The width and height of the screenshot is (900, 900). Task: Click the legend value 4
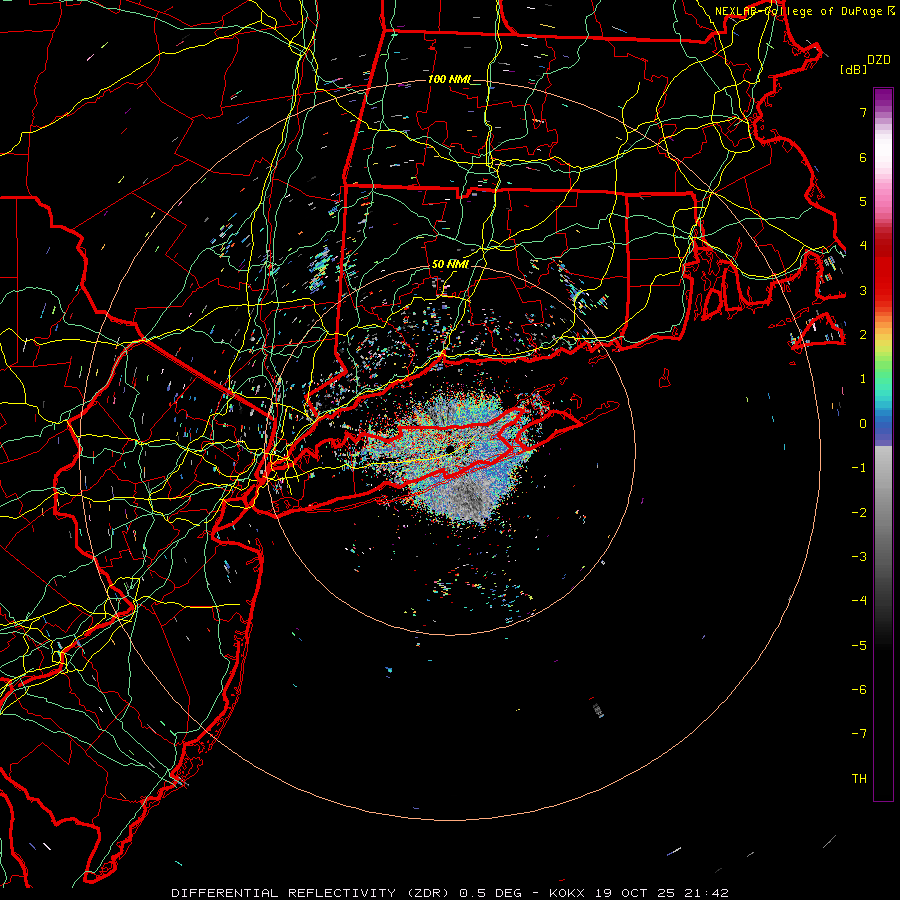click(863, 246)
